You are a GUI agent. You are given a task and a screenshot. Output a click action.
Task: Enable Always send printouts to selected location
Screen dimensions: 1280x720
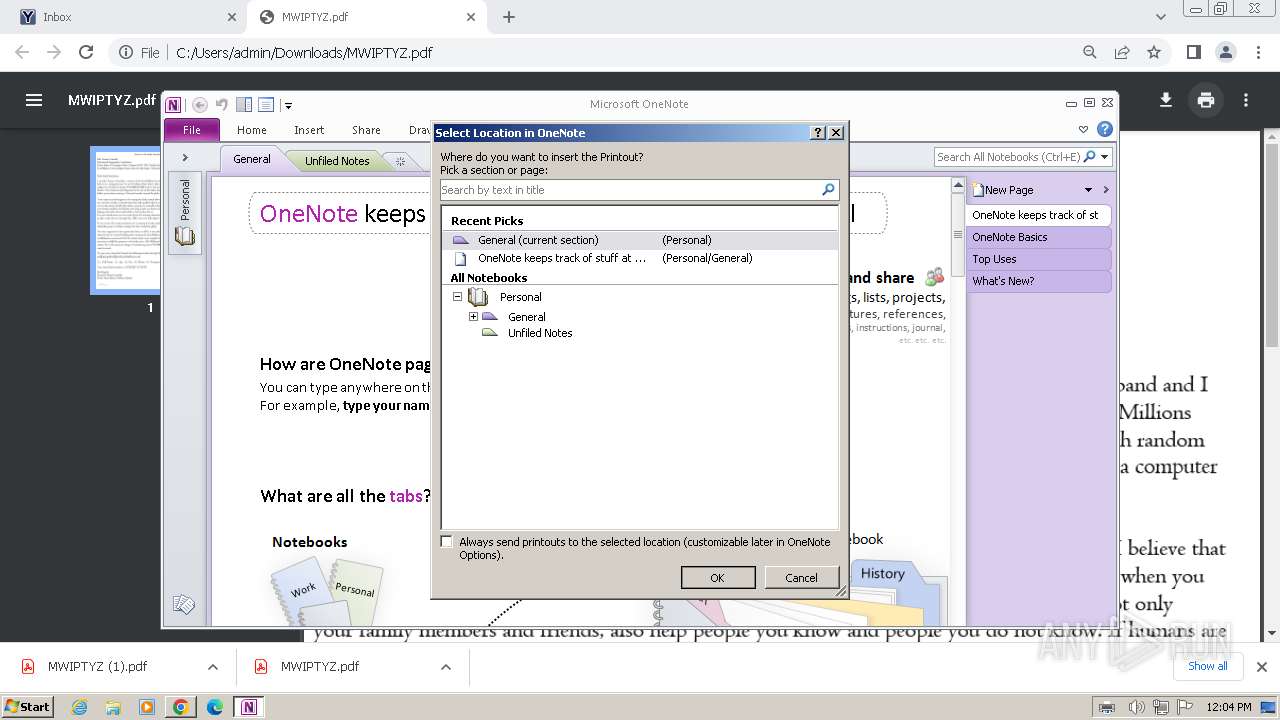446,542
